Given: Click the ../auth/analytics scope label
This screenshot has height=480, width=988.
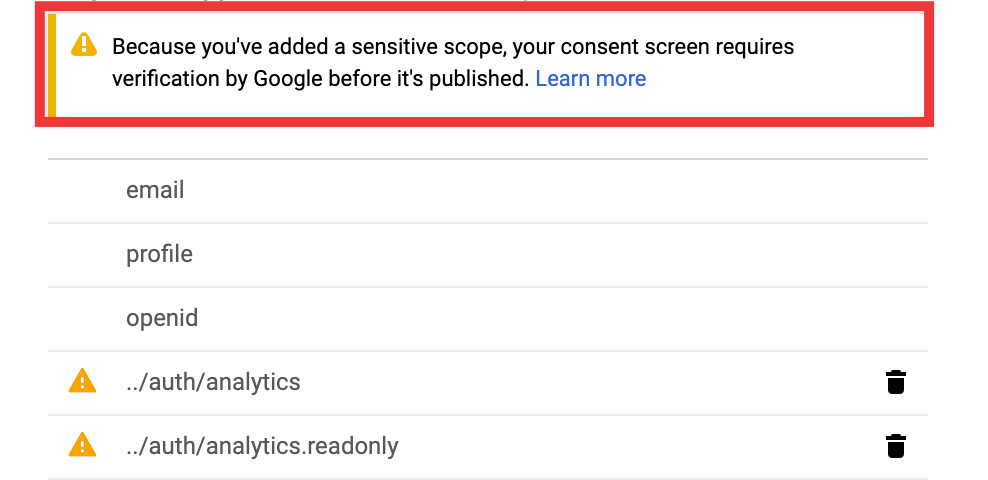Looking at the screenshot, I should pos(213,382).
